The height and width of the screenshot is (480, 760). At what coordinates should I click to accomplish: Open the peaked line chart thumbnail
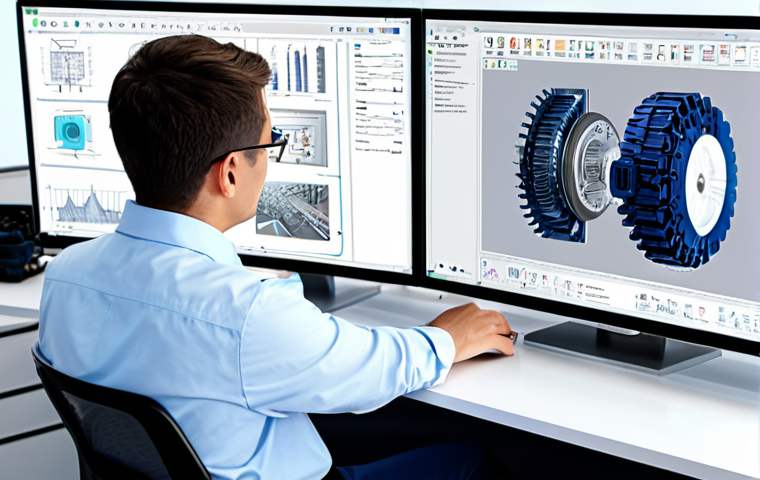click(85, 206)
